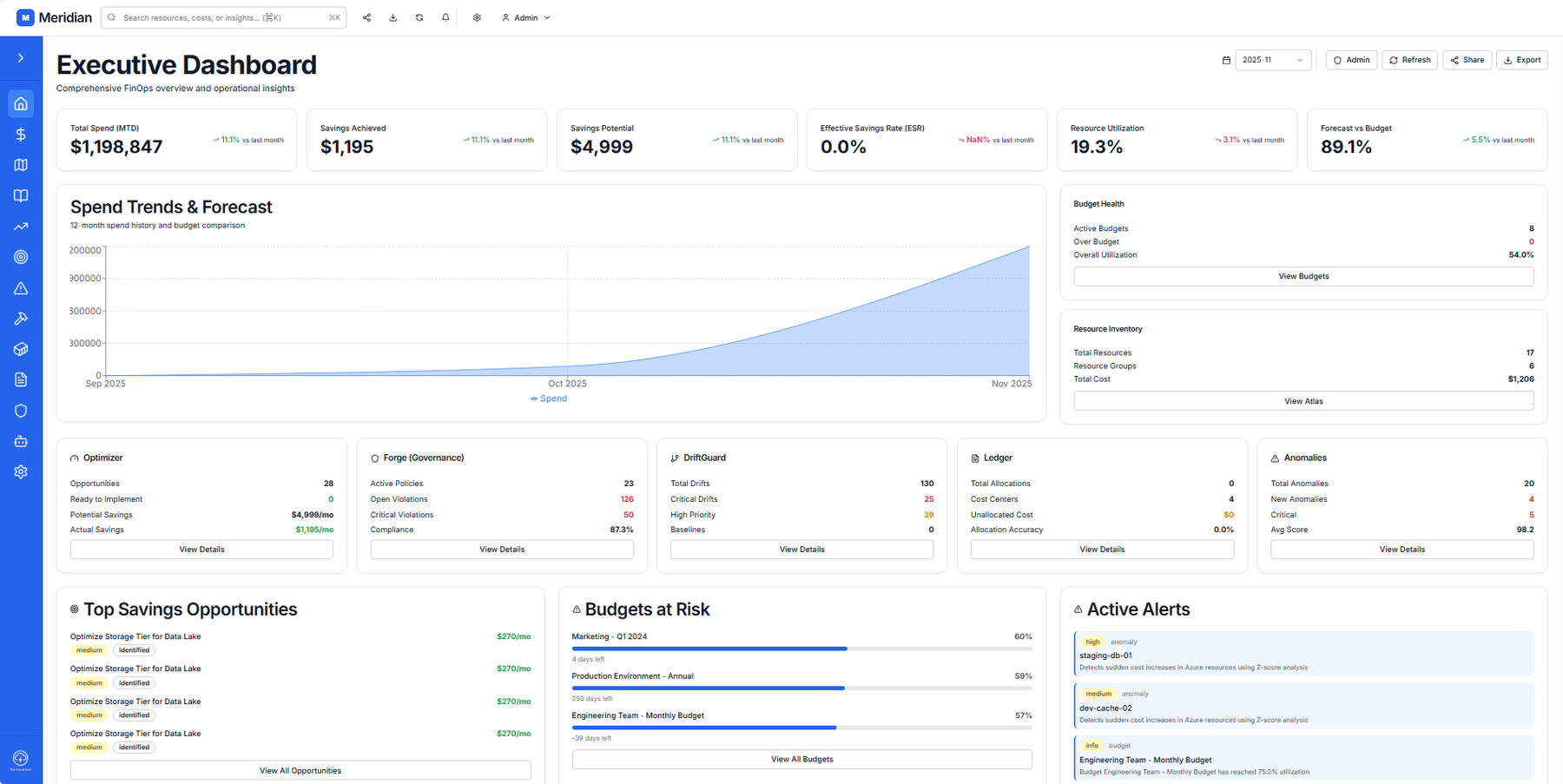Click the robot icon in the sidebar
This screenshot has width=1563, height=784.
[x=21, y=441]
